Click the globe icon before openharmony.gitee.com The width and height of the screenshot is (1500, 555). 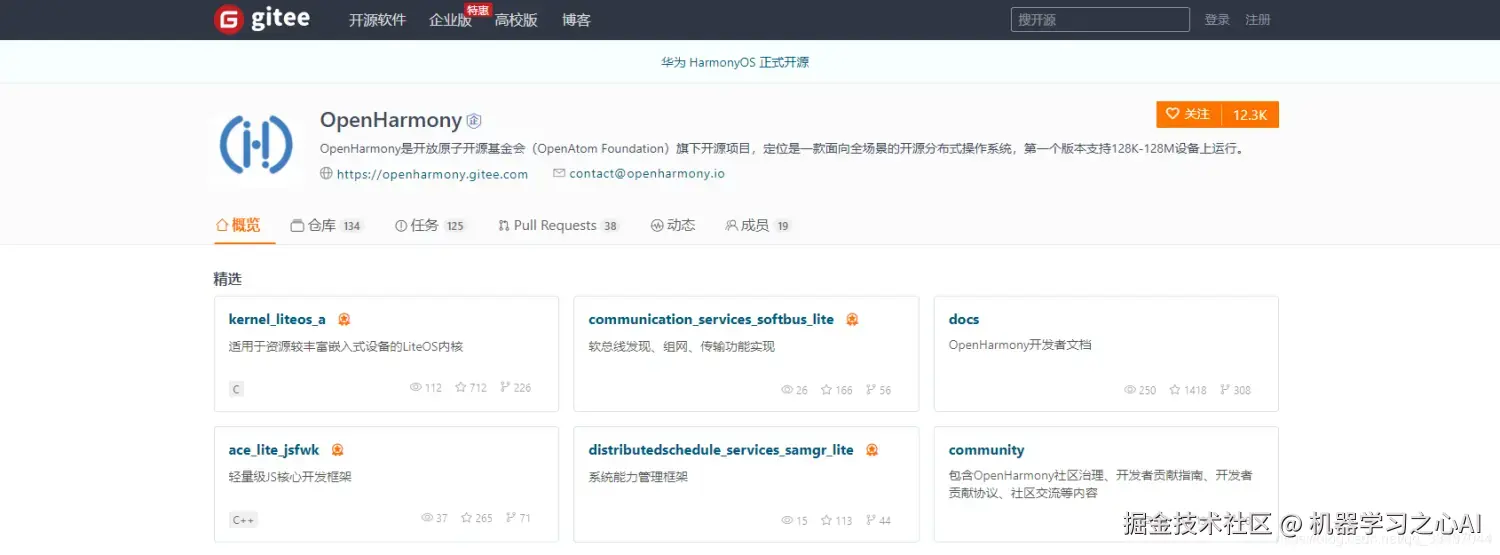pos(326,173)
